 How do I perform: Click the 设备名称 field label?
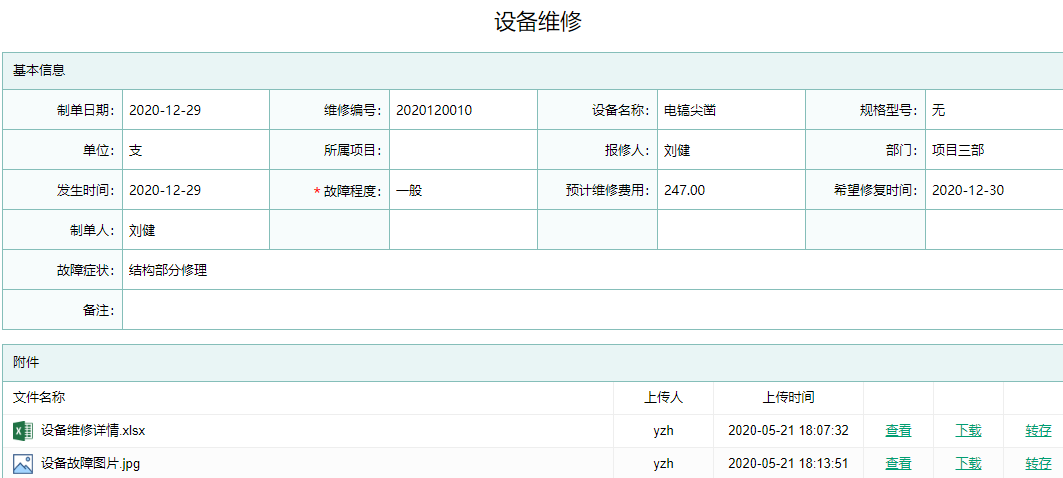(621, 111)
